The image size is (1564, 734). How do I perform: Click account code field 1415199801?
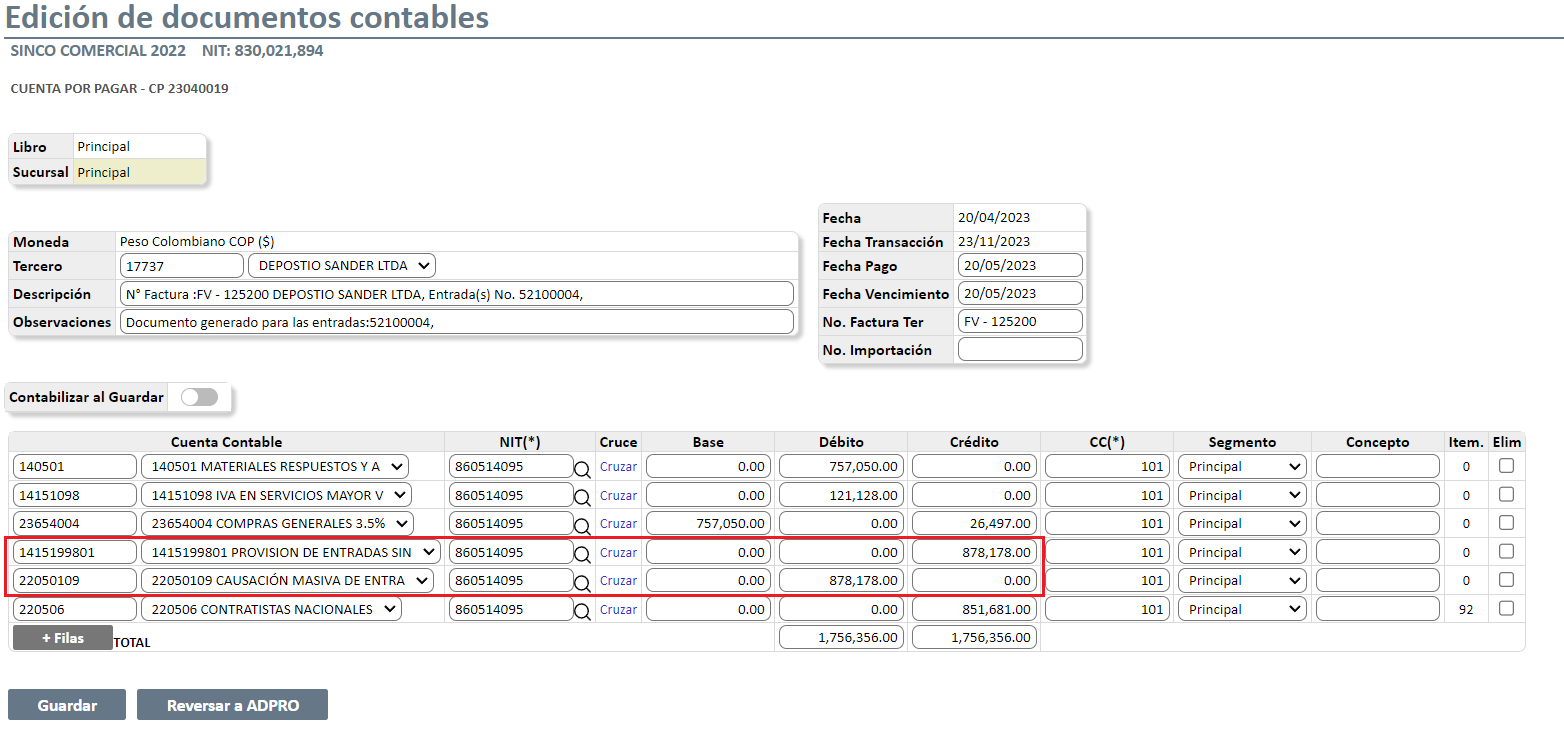[x=75, y=552]
